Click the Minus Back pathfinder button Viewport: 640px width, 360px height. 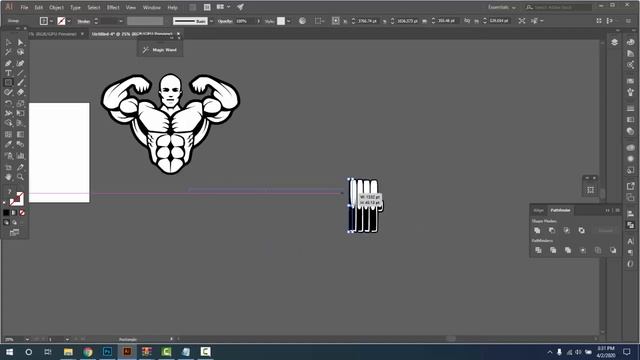point(613,250)
